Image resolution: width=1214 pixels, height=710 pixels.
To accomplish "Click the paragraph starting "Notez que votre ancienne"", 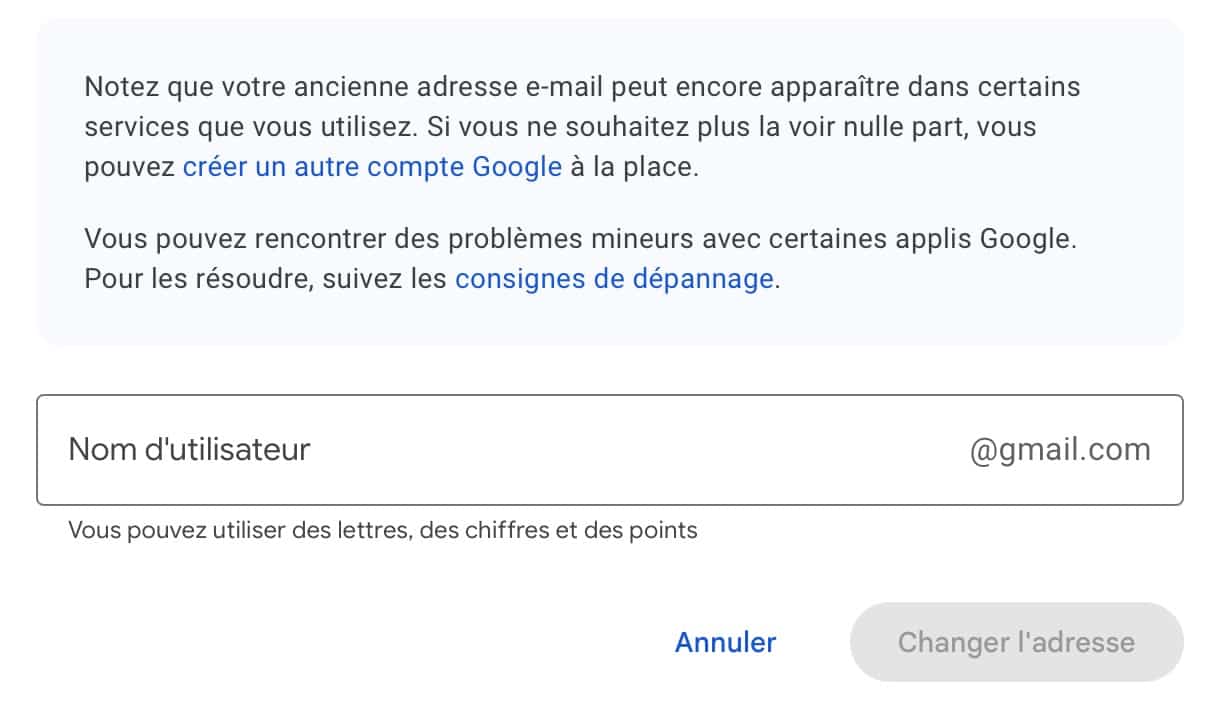I will click(582, 87).
